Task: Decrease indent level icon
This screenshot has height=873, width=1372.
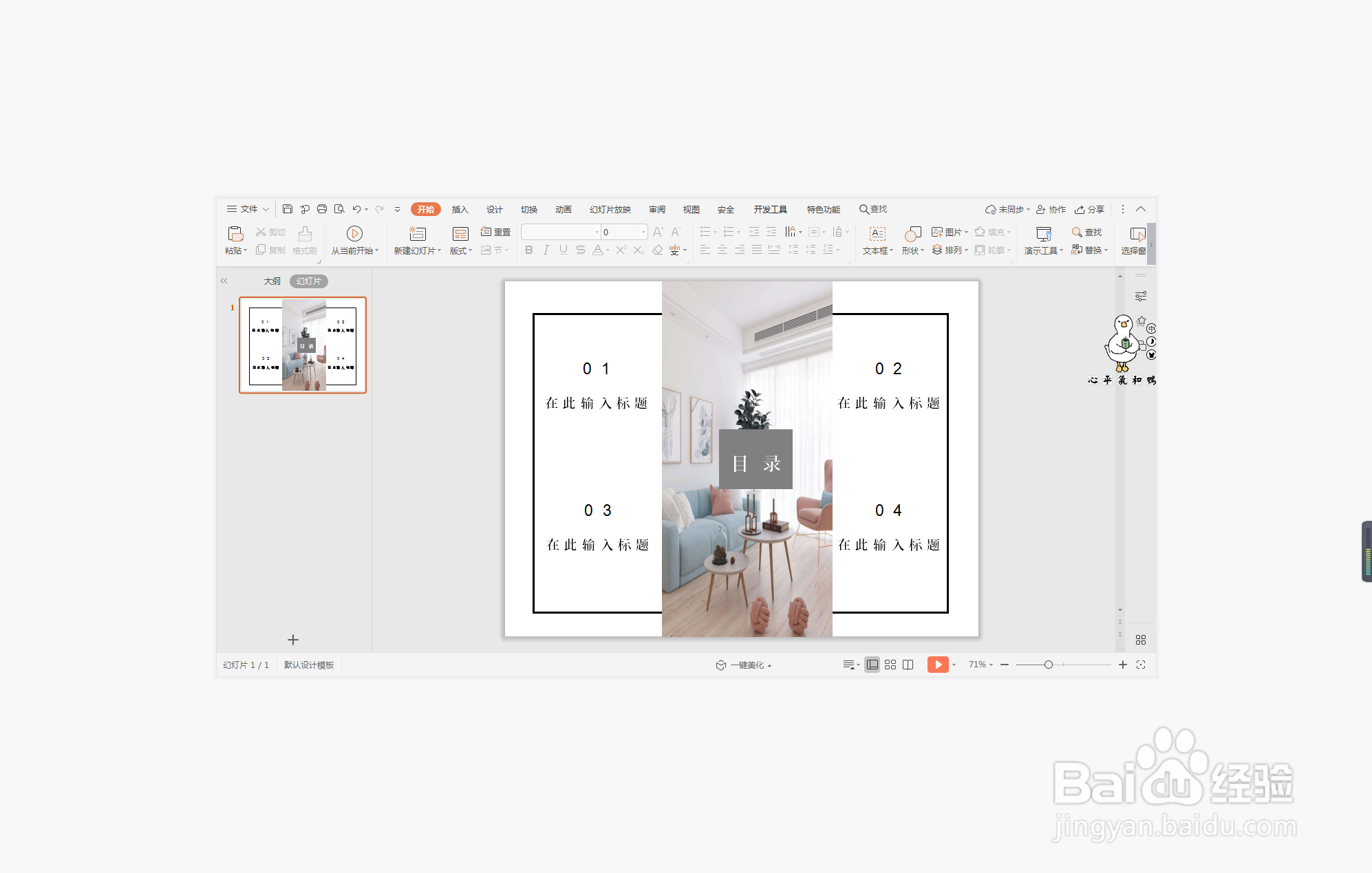Action: coord(754,232)
